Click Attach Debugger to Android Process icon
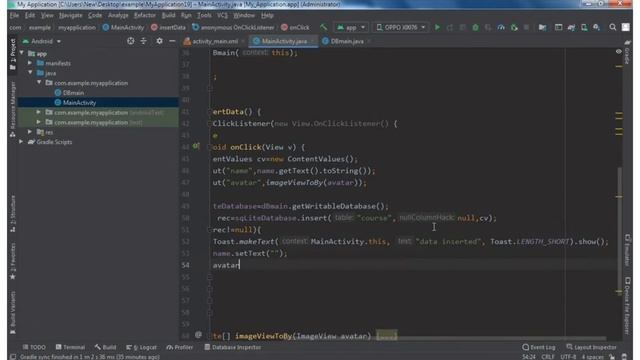This screenshot has width=640, height=360. tap(514, 27)
